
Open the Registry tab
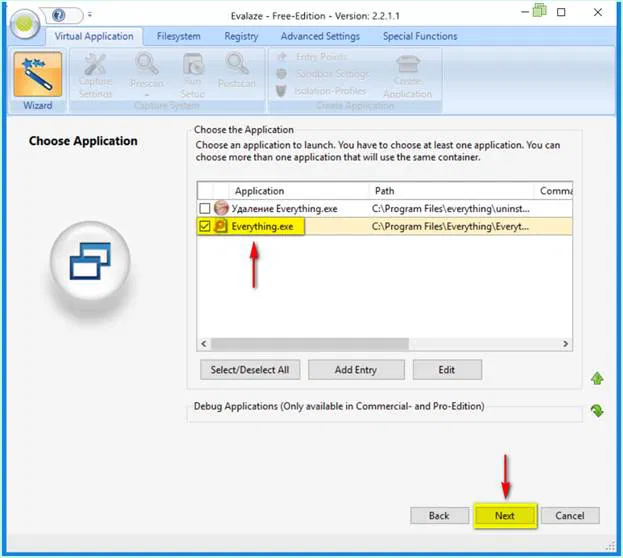[x=241, y=36]
